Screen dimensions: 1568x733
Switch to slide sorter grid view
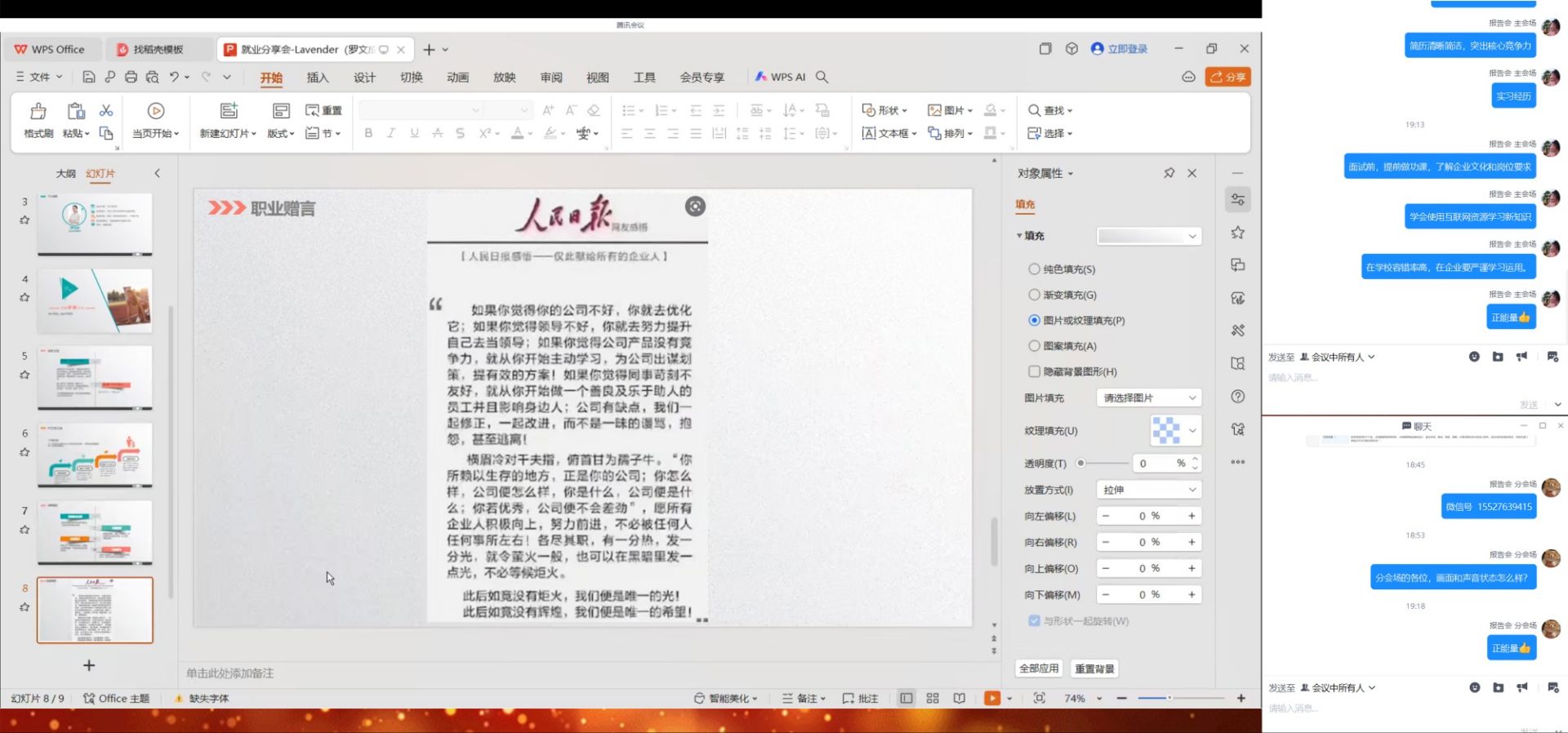(x=933, y=698)
